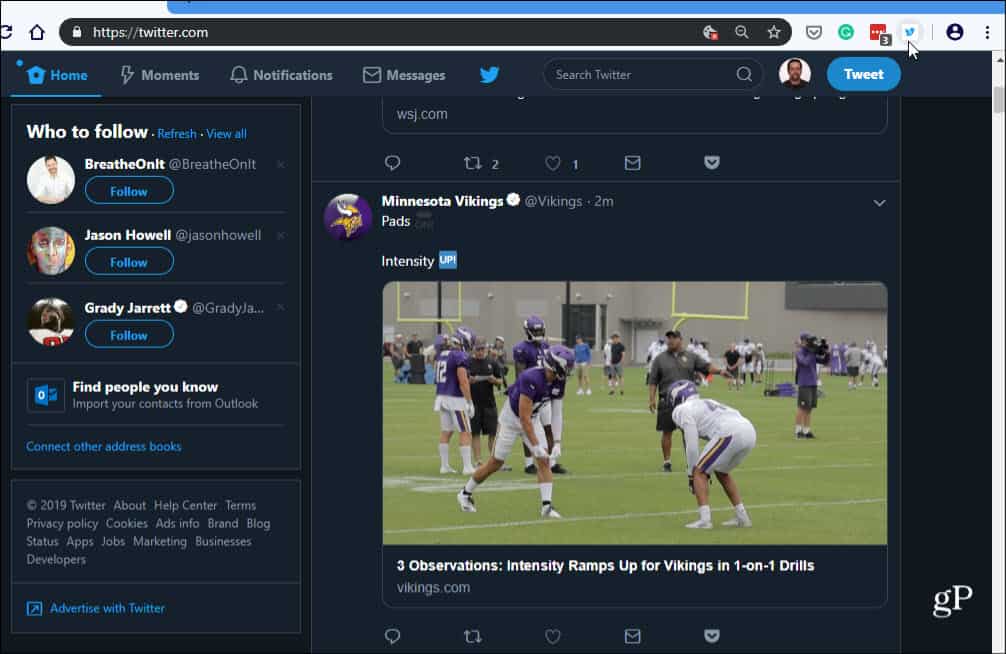Open the Messages tab
Image resolution: width=1006 pixels, height=654 pixels.
(404, 75)
